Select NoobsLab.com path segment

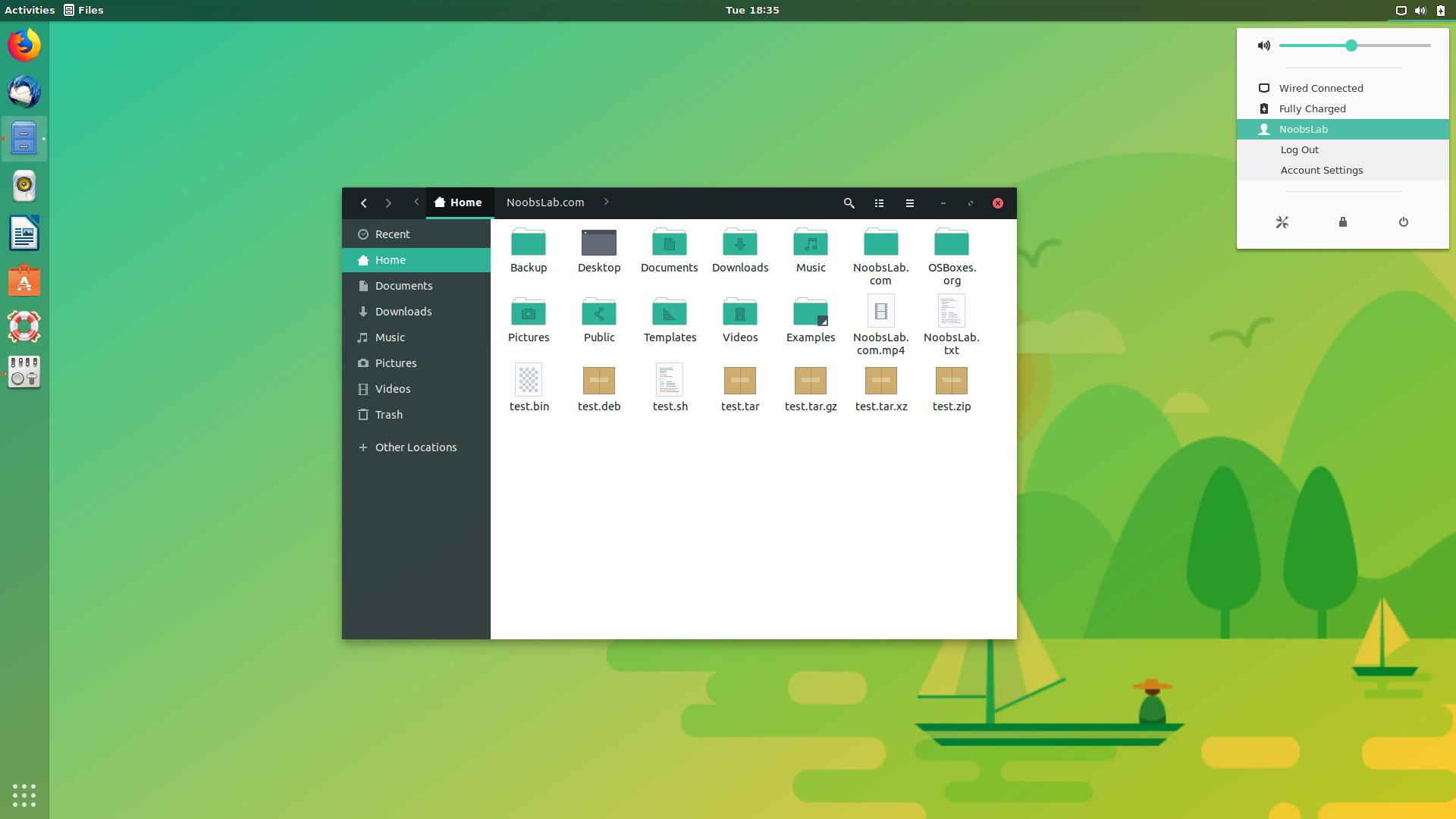tap(544, 202)
